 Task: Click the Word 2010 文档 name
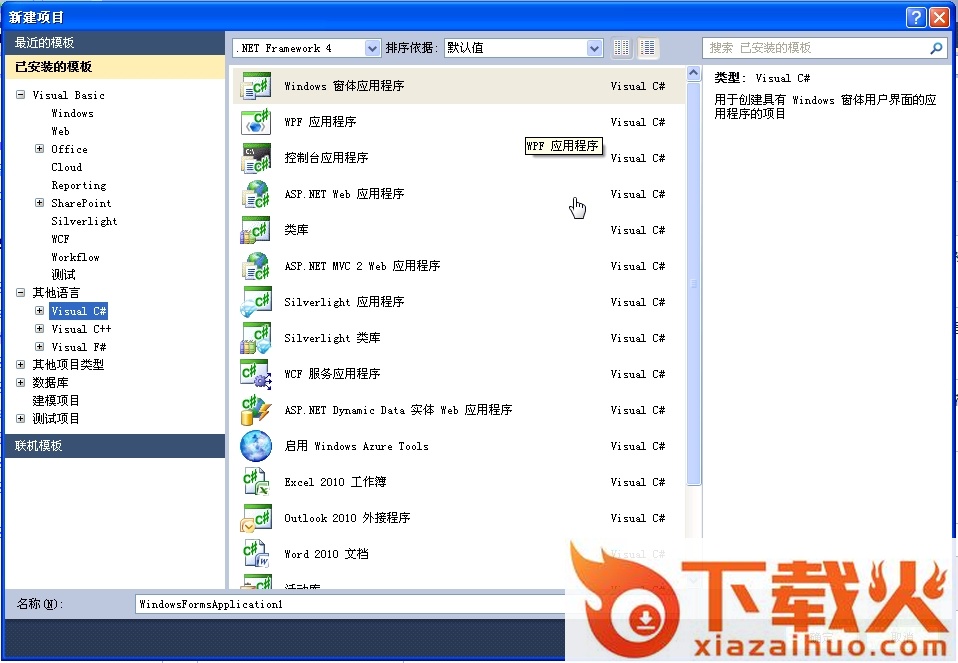(326, 554)
